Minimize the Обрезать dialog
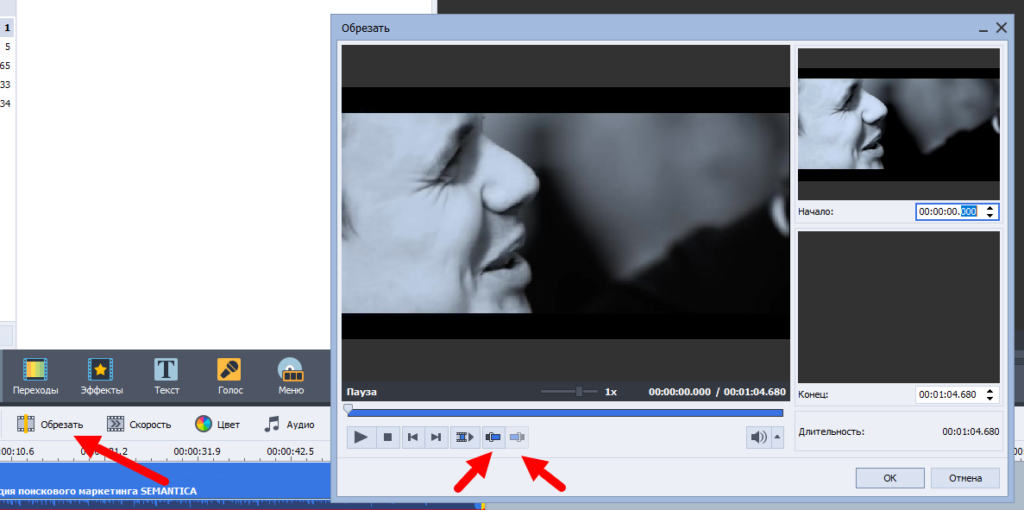 [982, 29]
